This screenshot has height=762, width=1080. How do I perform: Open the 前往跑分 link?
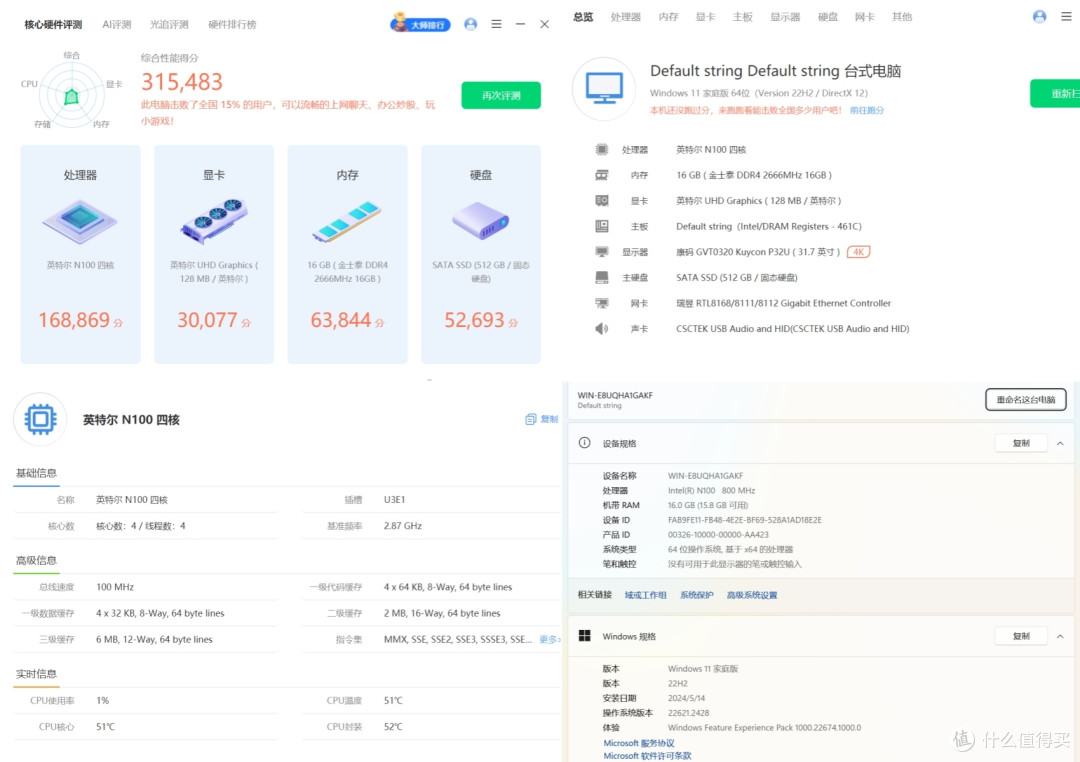click(x=866, y=110)
